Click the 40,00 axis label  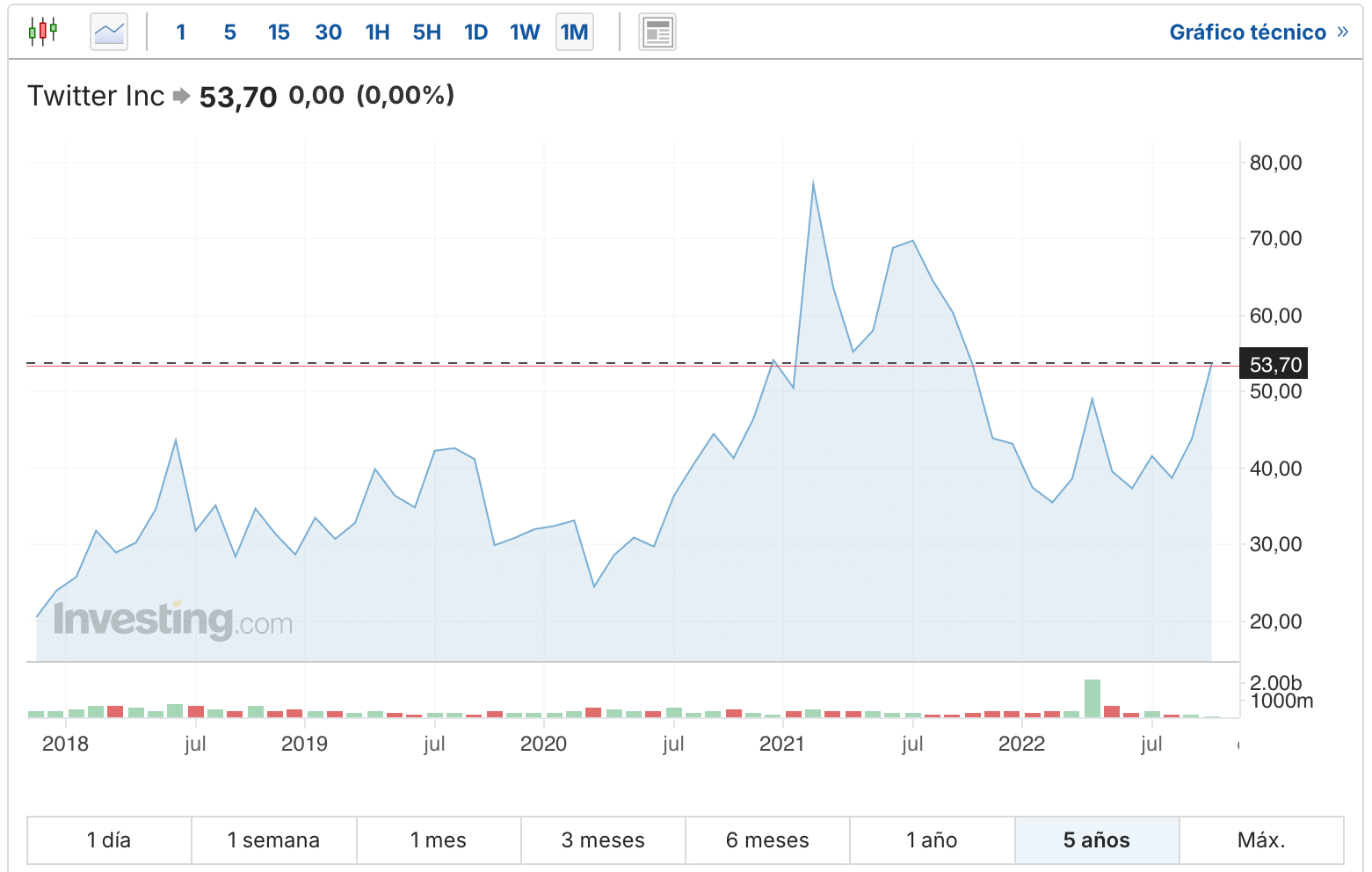pyautogui.click(x=1275, y=469)
